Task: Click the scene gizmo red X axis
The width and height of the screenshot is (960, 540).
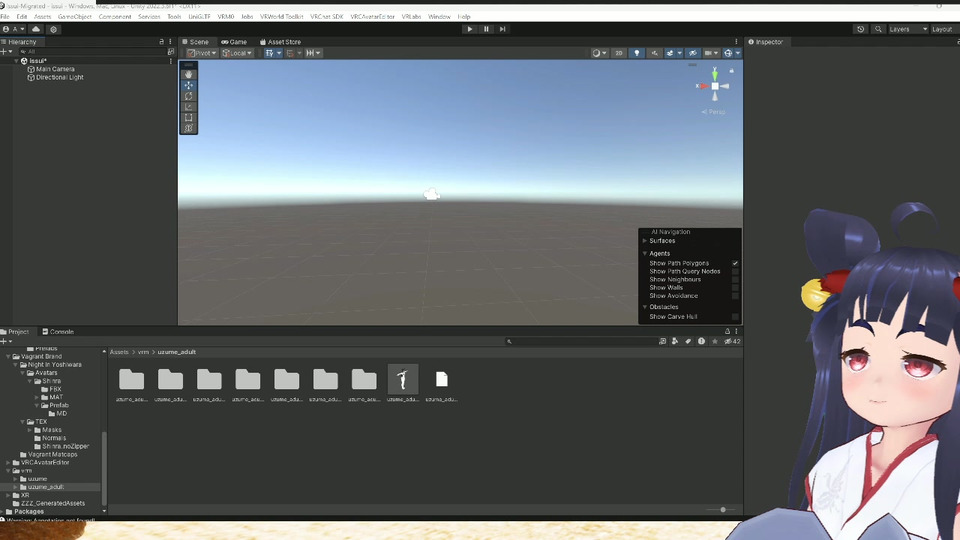Action: click(702, 86)
